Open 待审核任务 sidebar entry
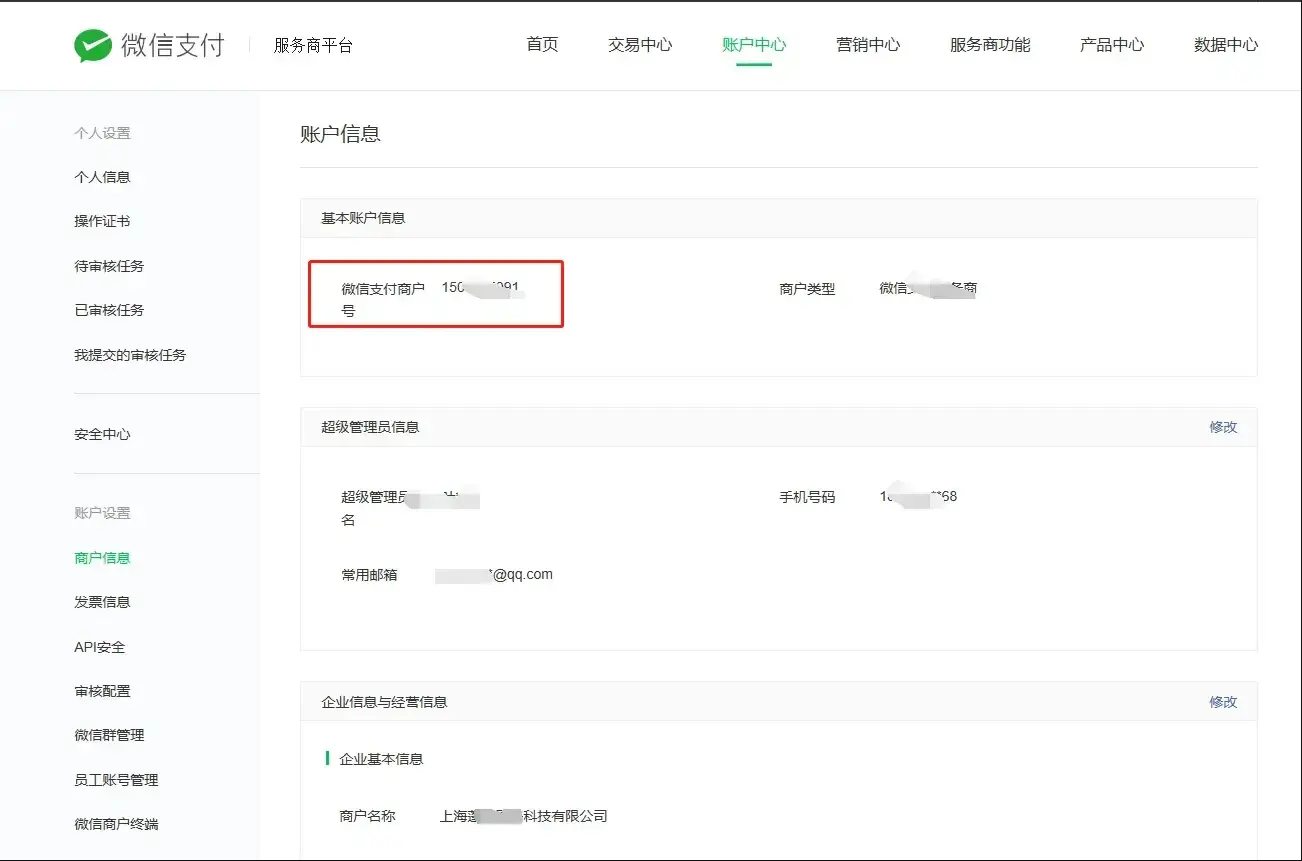The image size is (1302, 861). pyautogui.click(x=110, y=266)
